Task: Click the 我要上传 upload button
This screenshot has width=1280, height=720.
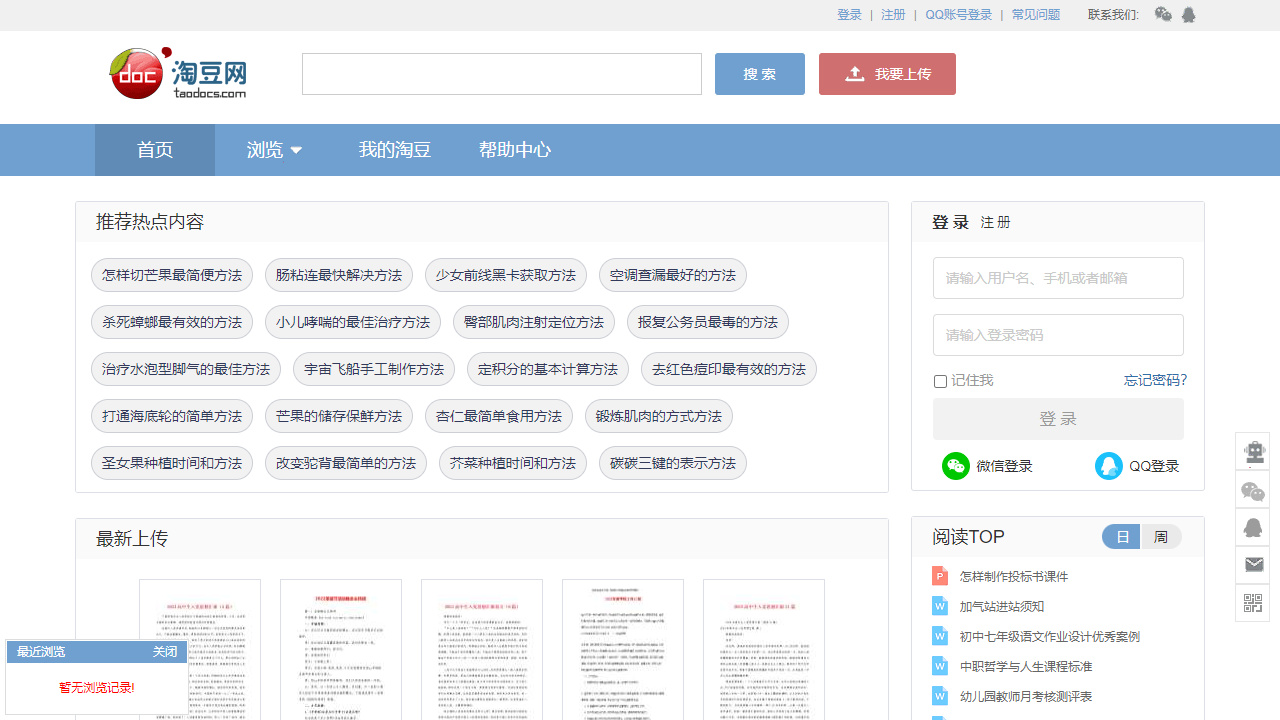Action: (887, 74)
